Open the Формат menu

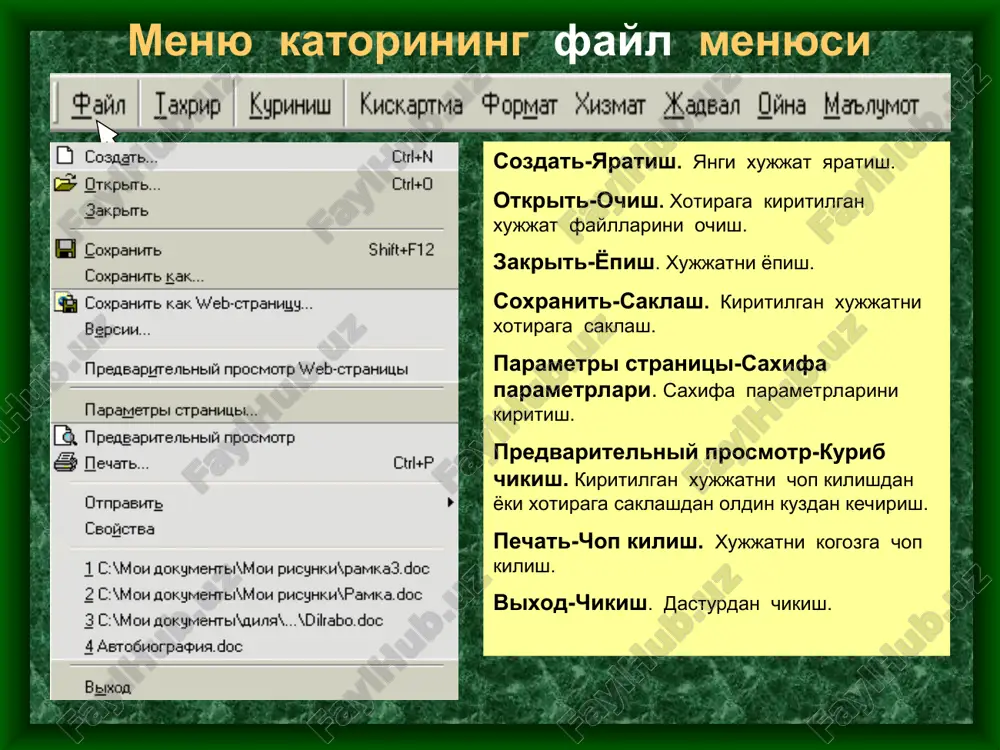[x=519, y=105]
